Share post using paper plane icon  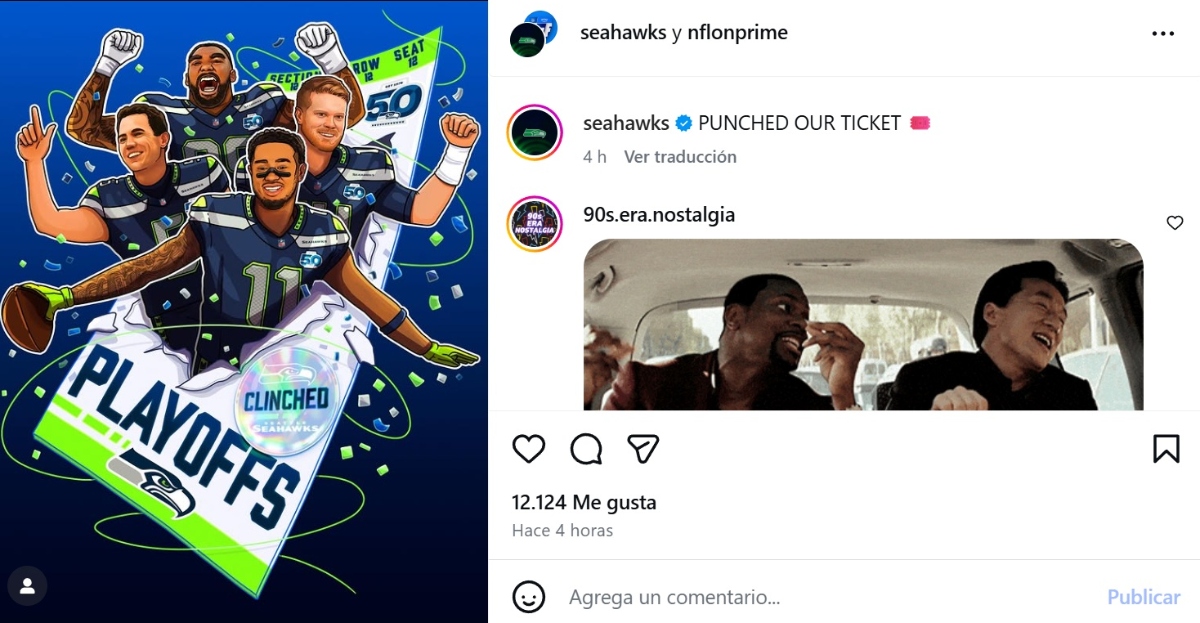[x=643, y=449]
